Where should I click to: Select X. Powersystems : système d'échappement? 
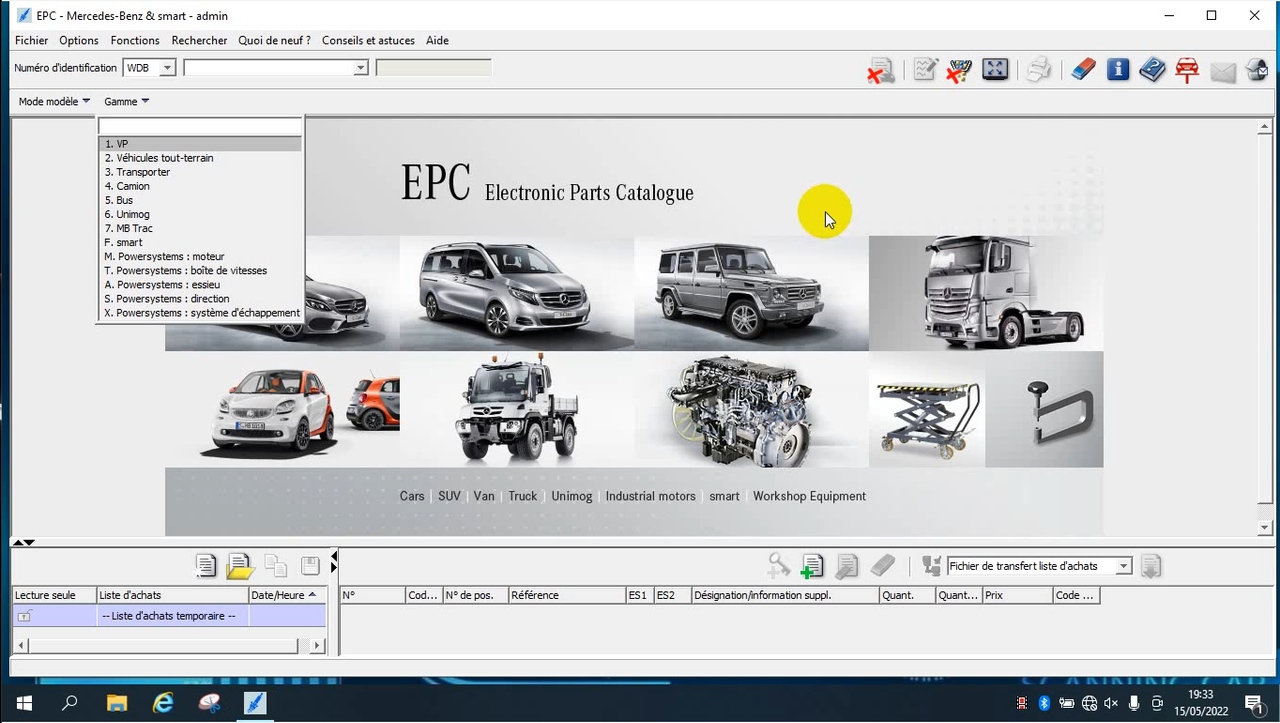point(200,312)
